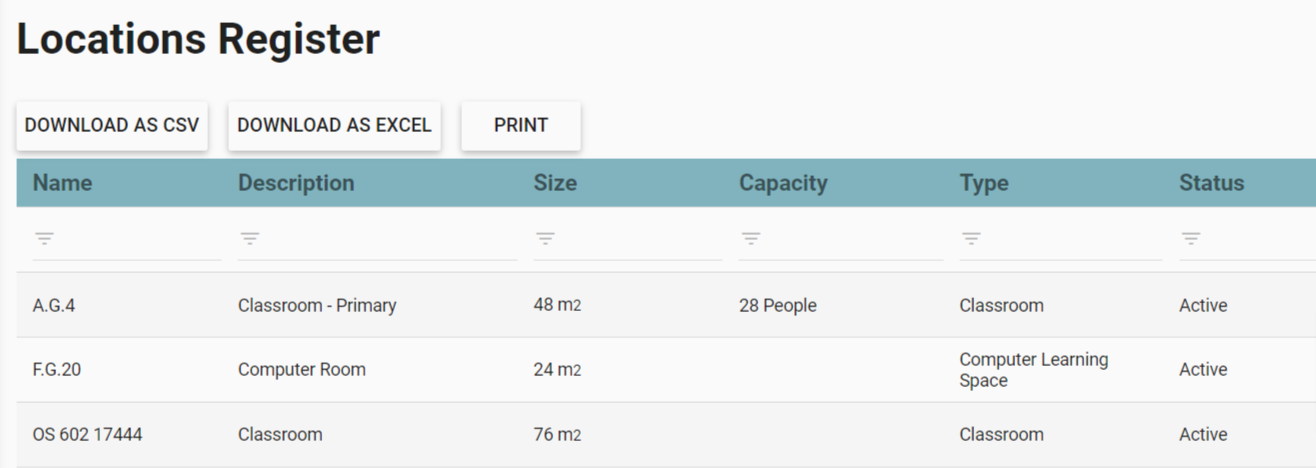Viewport: 1316px width, 468px height.
Task: Click the Capacity column filter icon
Action: [751, 238]
